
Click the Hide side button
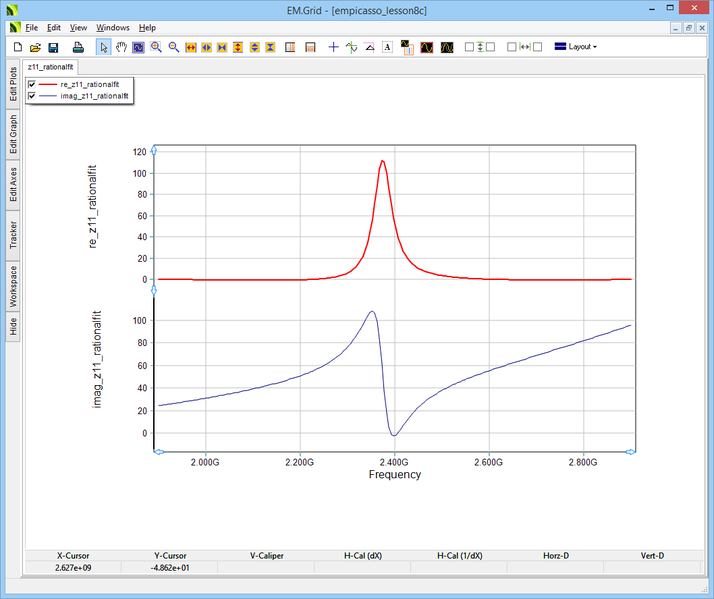(13, 326)
